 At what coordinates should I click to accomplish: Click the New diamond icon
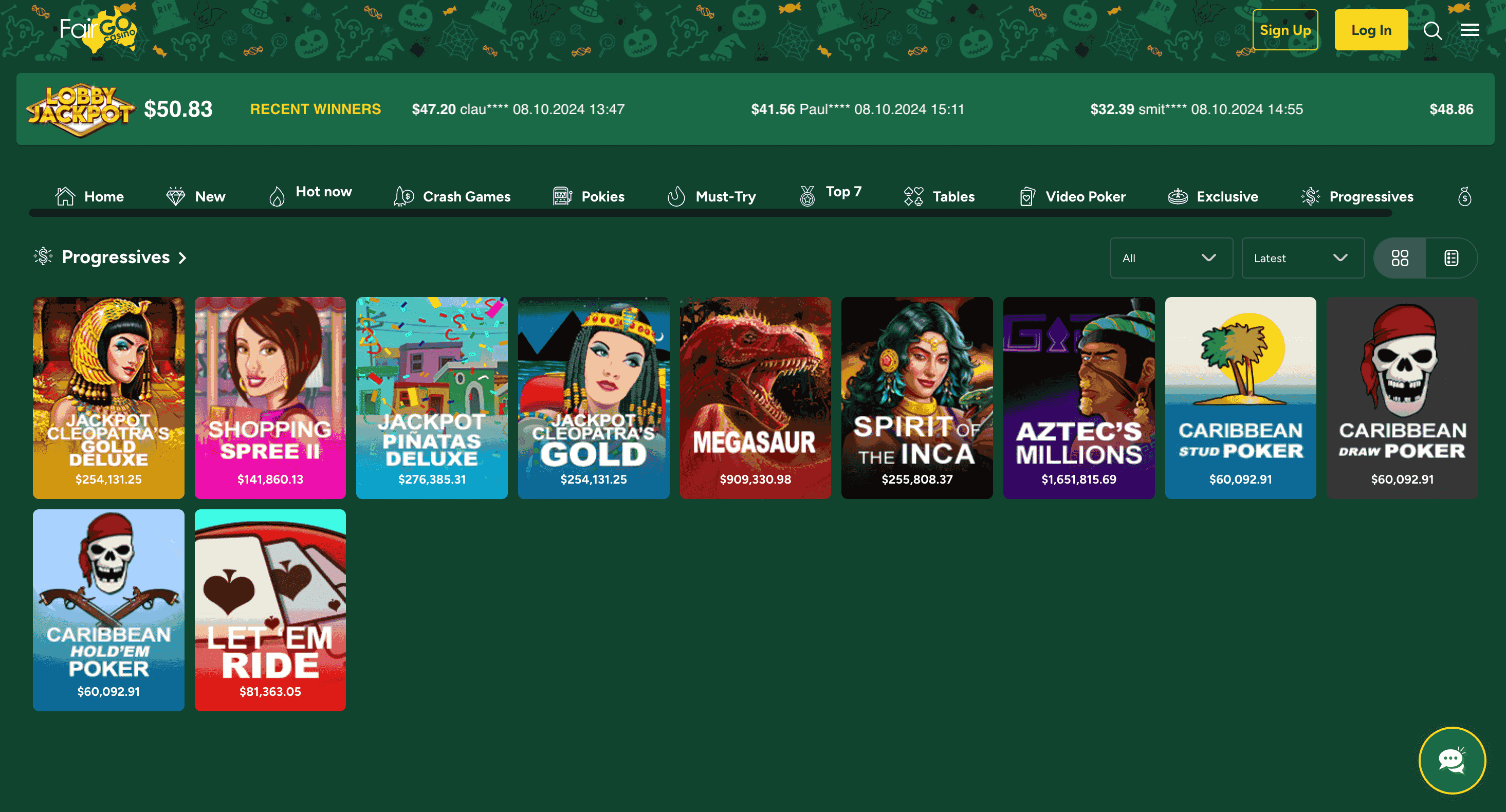tap(175, 196)
